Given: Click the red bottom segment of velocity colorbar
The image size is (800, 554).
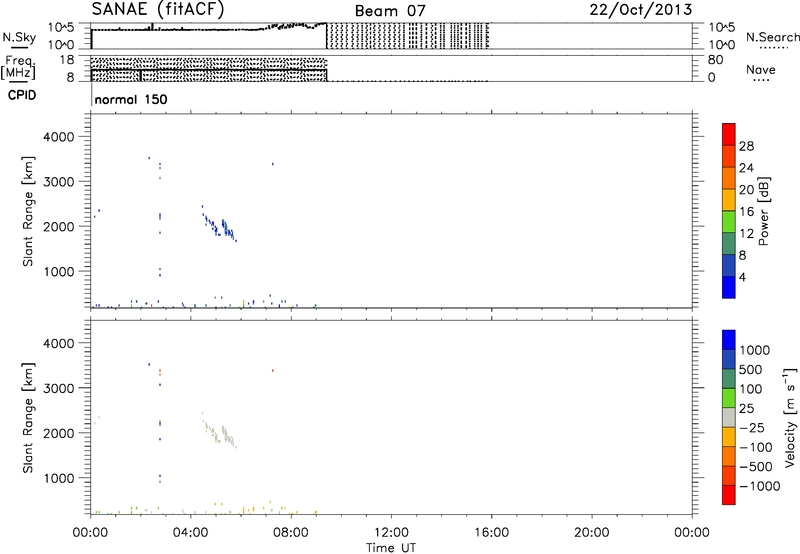Looking at the screenshot, I should coord(729,495).
